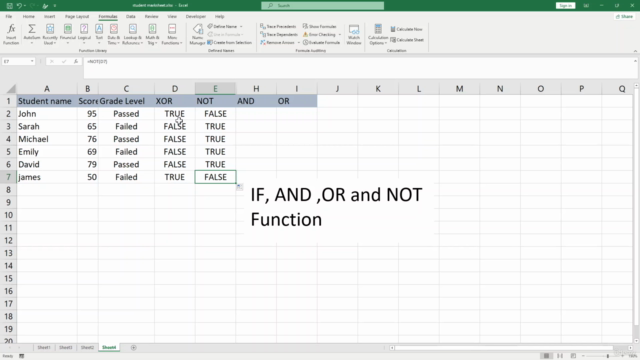Select the 'Michael' cell
This screenshot has width=640, height=360.
click(x=47, y=139)
